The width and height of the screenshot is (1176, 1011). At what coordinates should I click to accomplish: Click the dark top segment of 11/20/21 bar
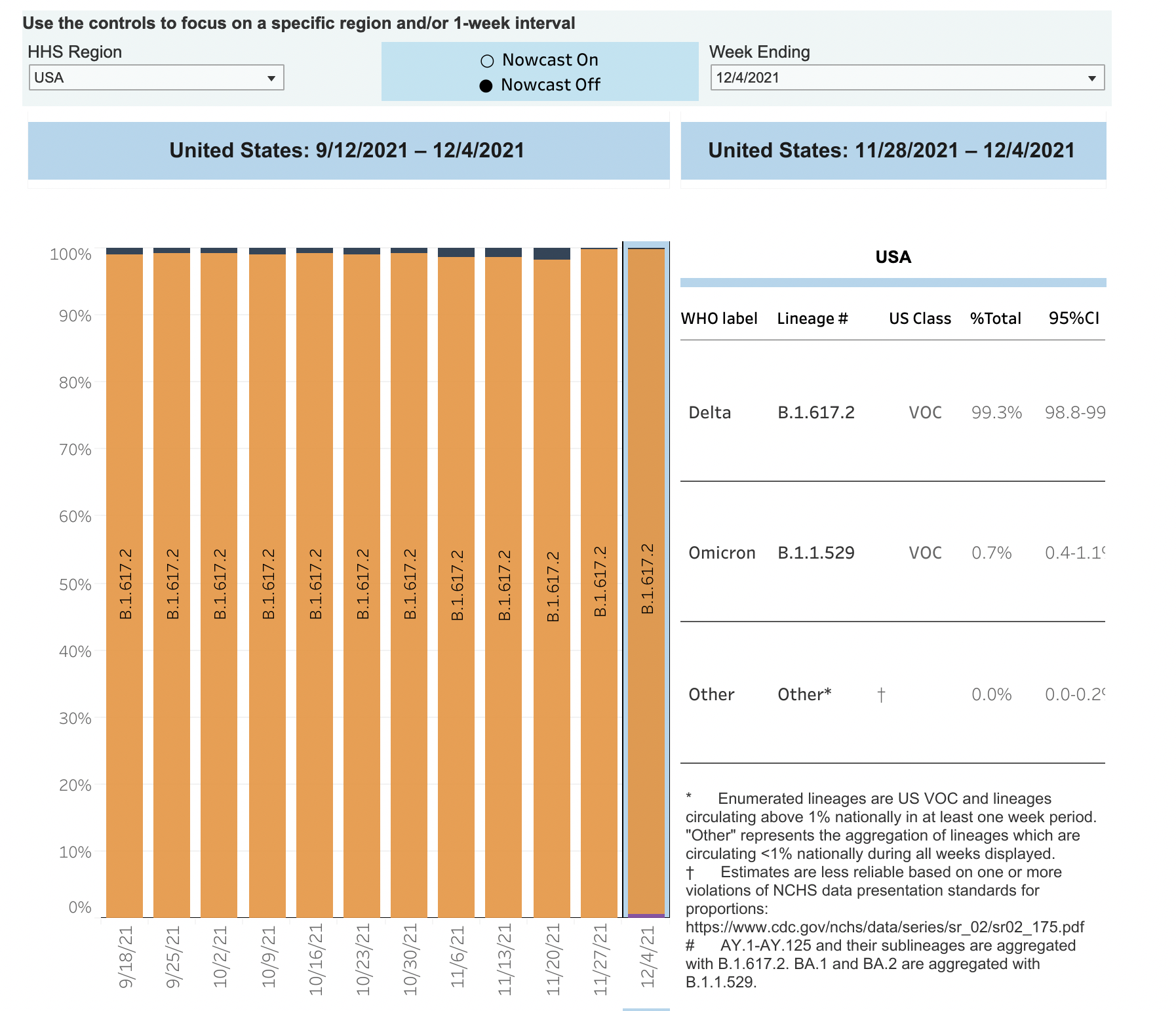552,254
